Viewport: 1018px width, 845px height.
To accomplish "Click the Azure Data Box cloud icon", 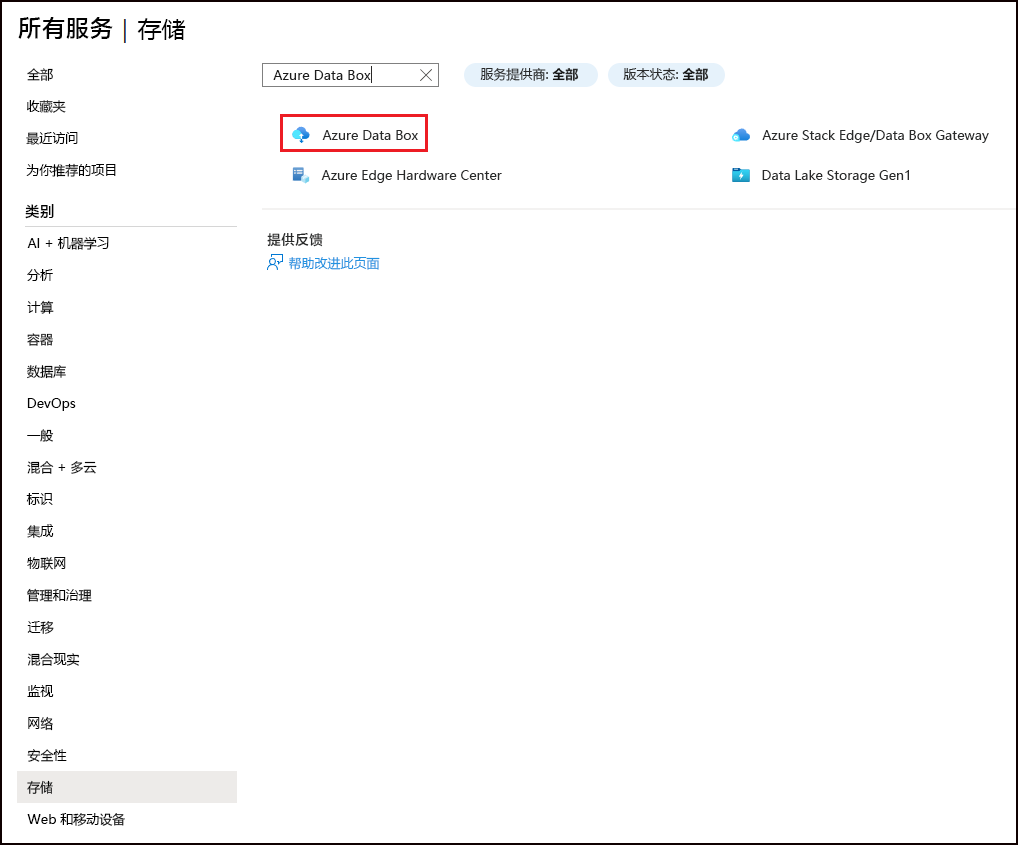I will click(x=301, y=134).
